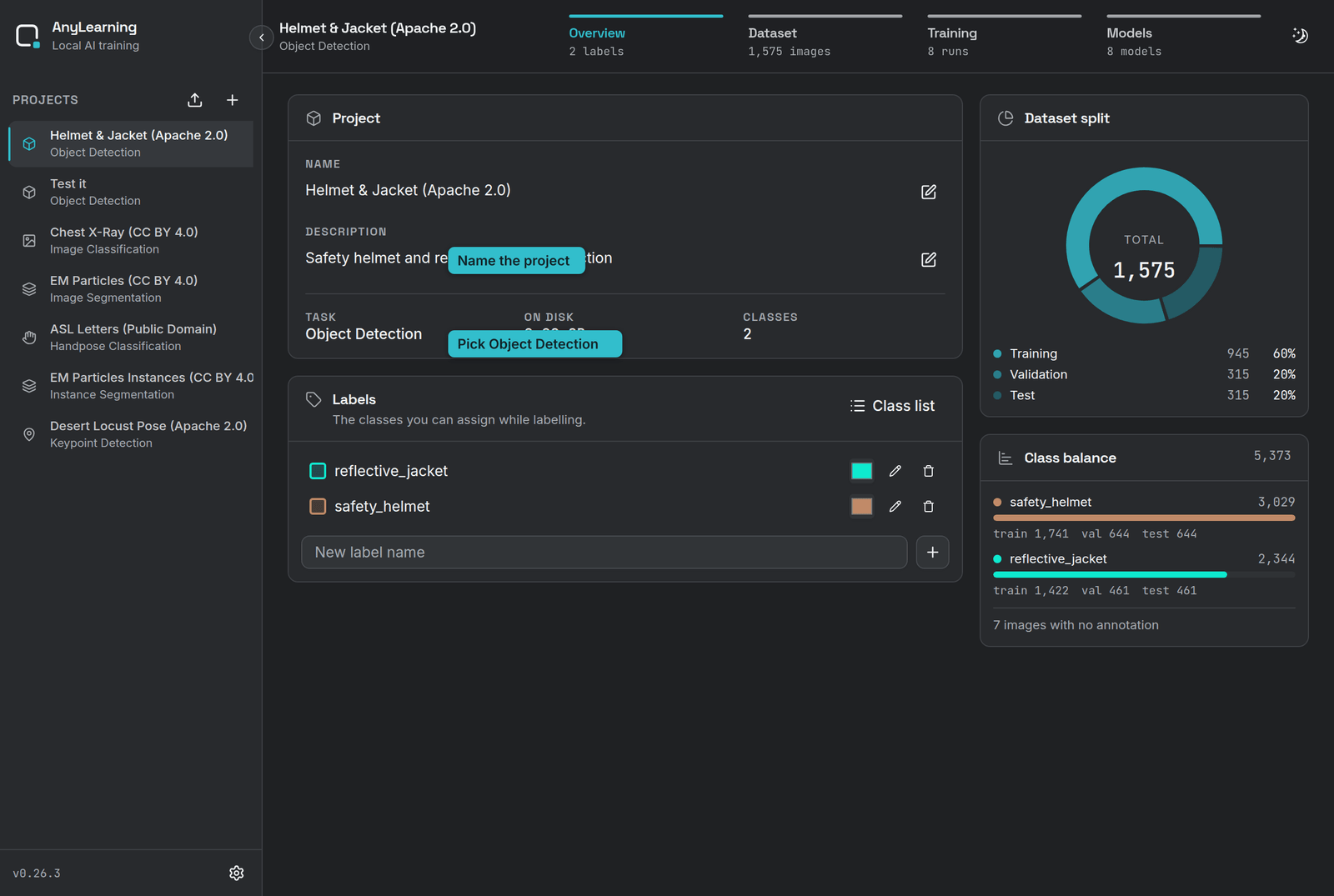Open the ASL Letters project
This screenshot has height=896, width=1334.
131,337
